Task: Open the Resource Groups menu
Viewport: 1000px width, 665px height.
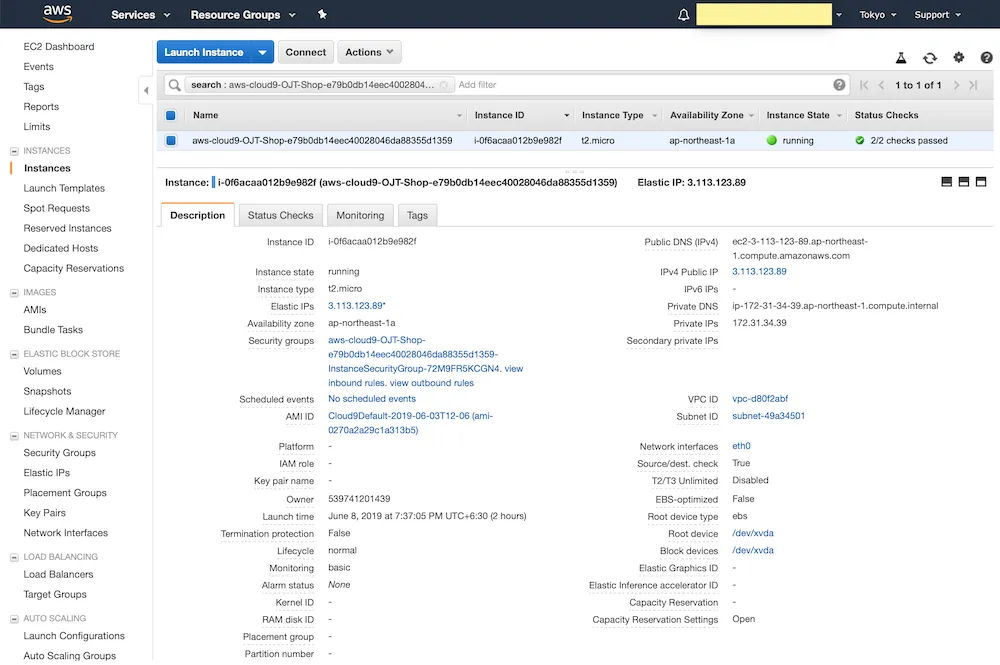Action: tap(243, 15)
